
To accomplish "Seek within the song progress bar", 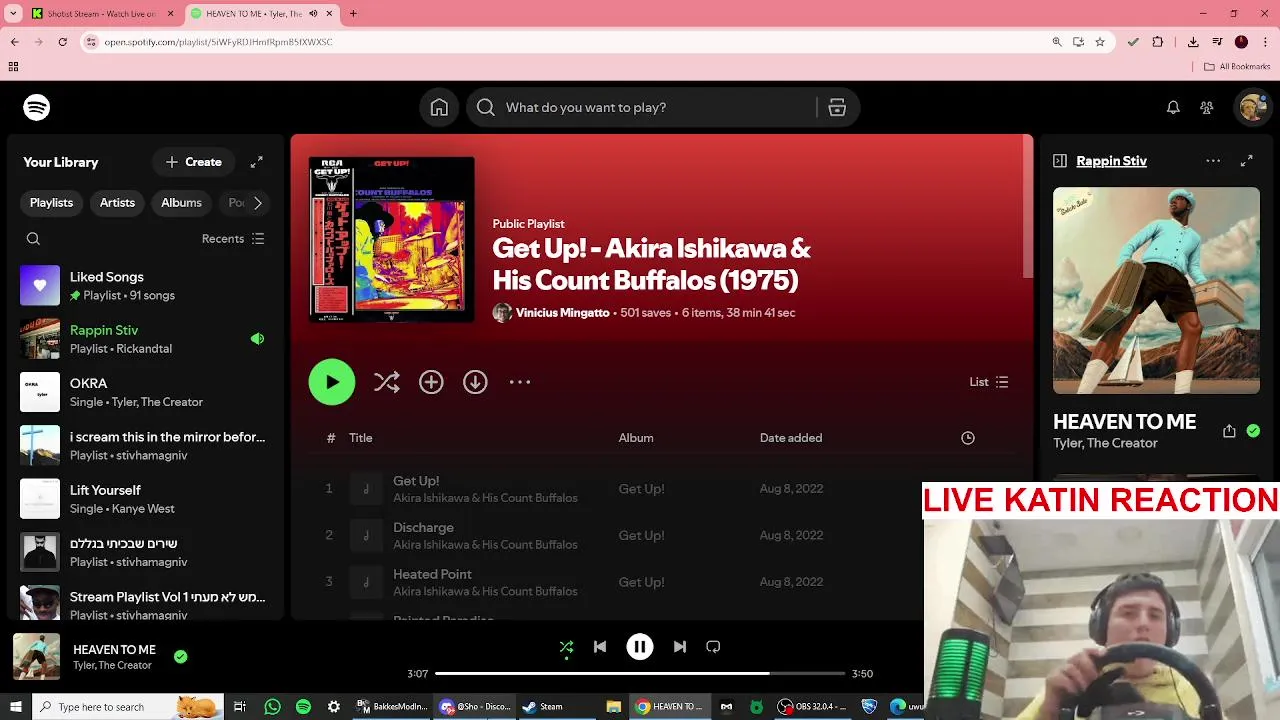I will point(640,674).
